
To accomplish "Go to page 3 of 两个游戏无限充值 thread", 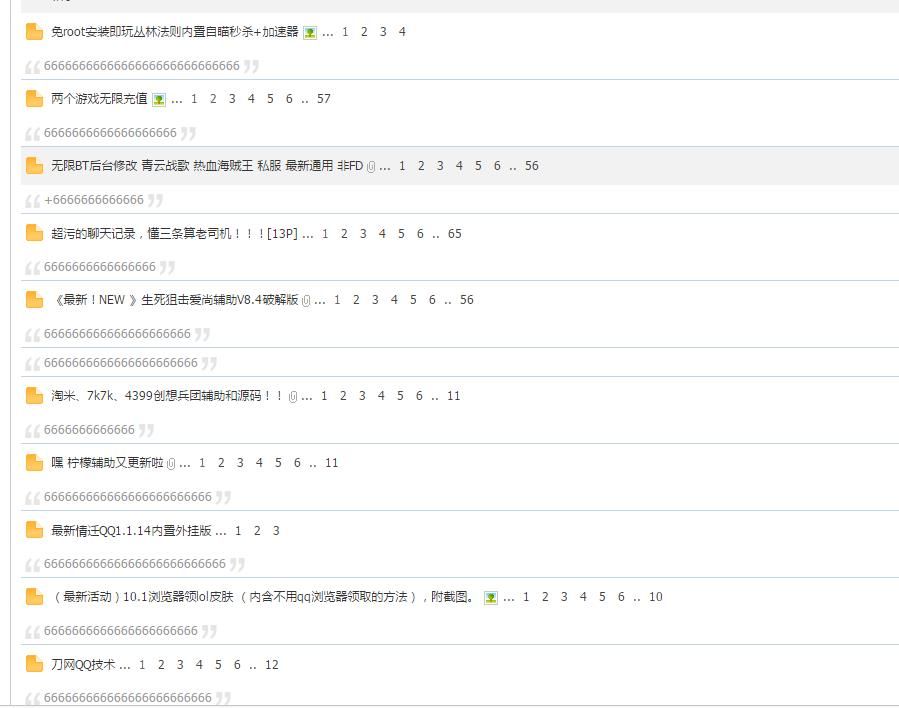I will 232,99.
